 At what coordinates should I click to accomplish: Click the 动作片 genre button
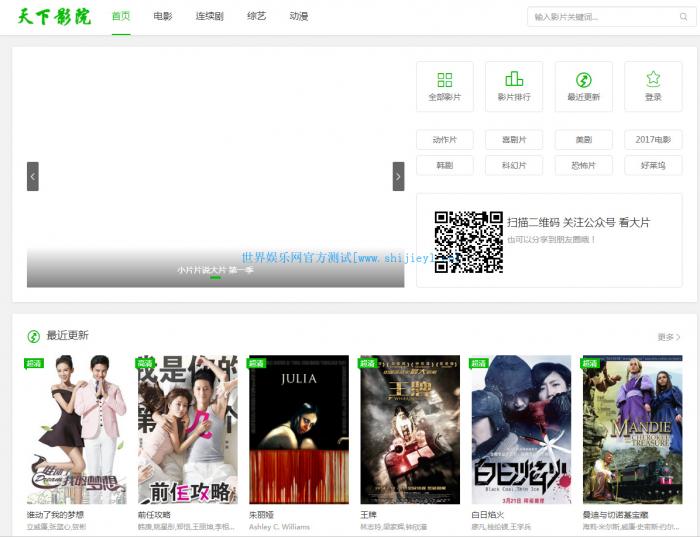(445, 140)
